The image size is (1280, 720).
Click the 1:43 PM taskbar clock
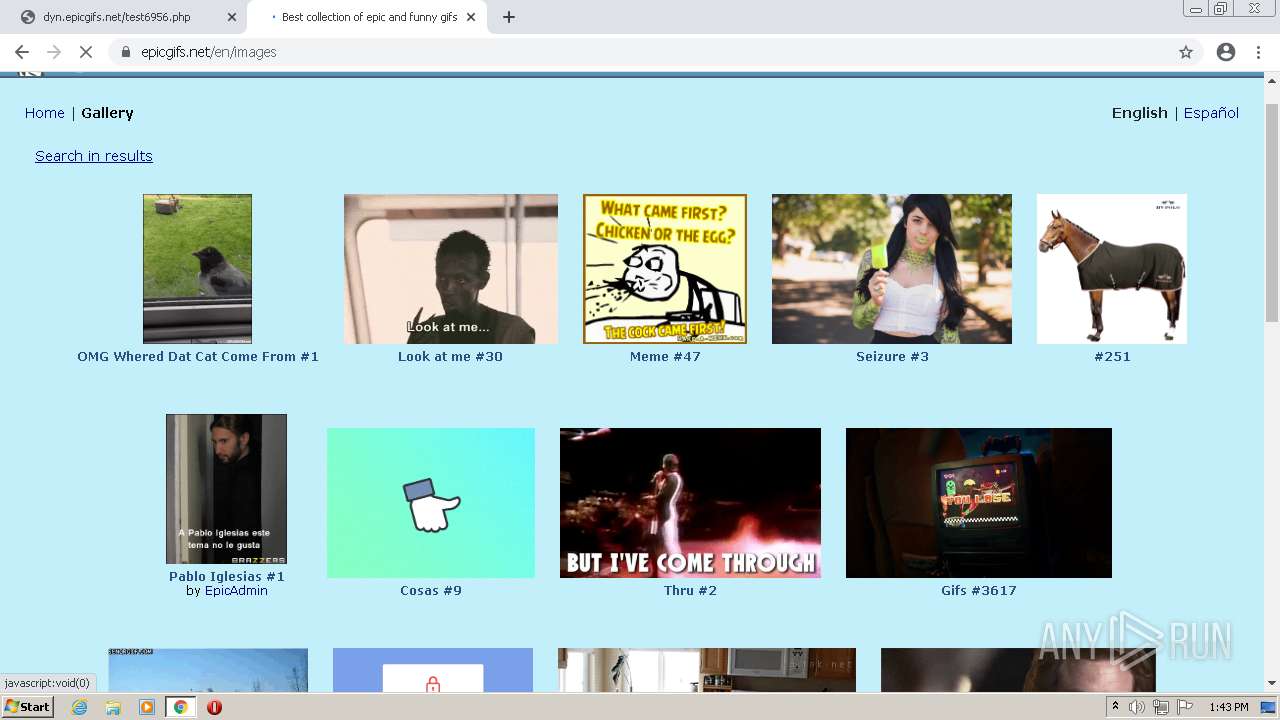point(1228,707)
